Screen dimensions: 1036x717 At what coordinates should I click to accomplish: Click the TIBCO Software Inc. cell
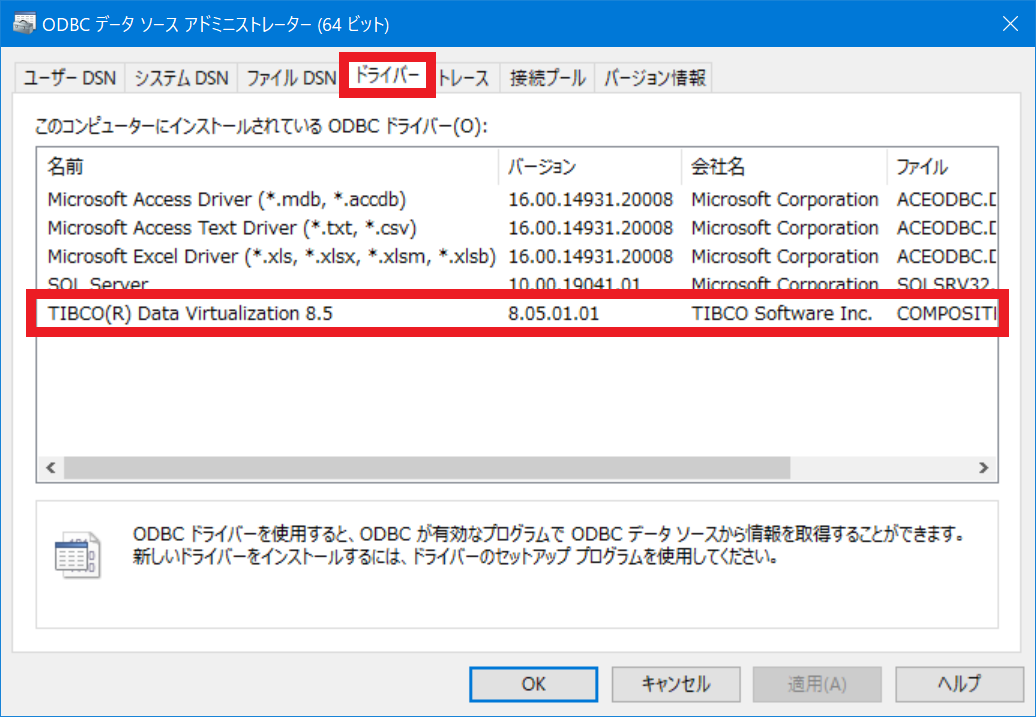(782, 313)
